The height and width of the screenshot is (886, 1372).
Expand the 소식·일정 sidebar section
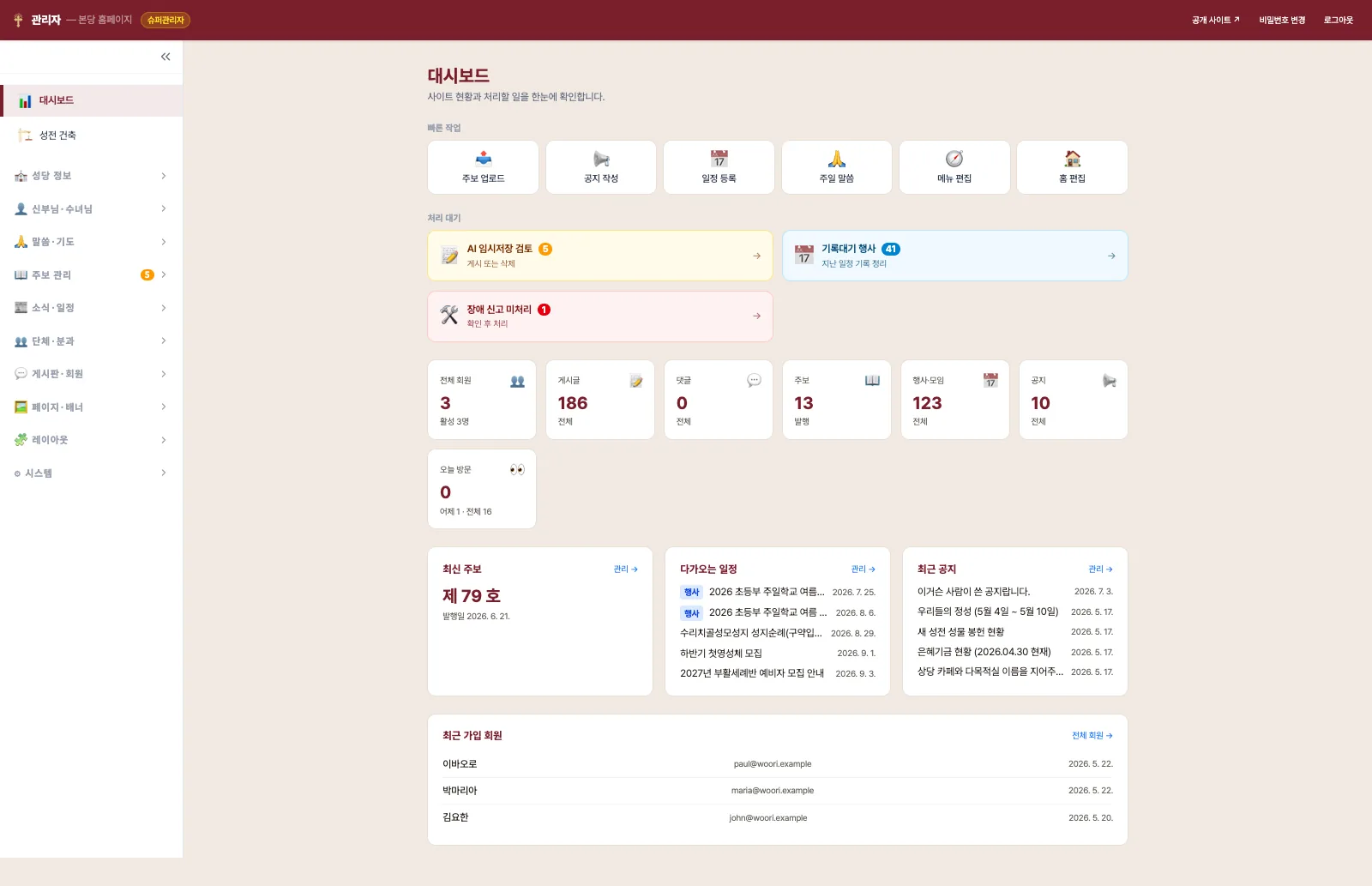(92, 308)
